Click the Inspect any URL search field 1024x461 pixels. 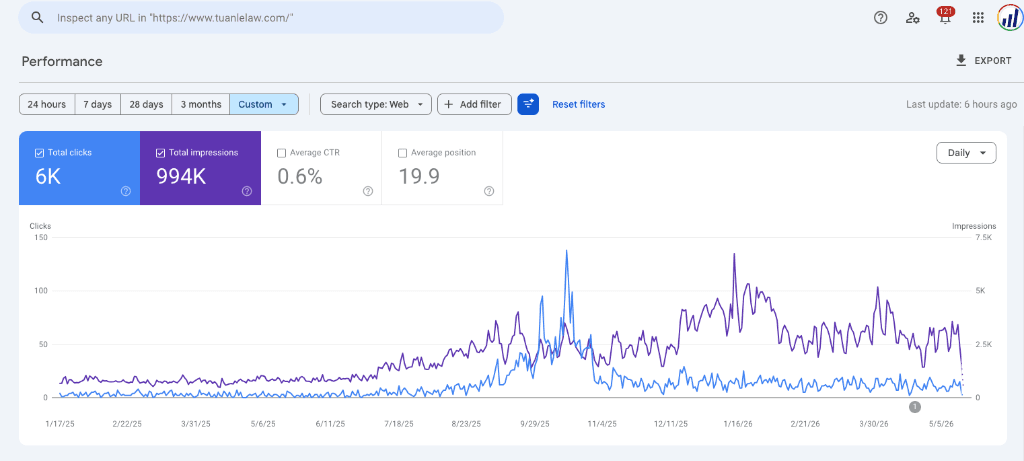[x=261, y=18]
